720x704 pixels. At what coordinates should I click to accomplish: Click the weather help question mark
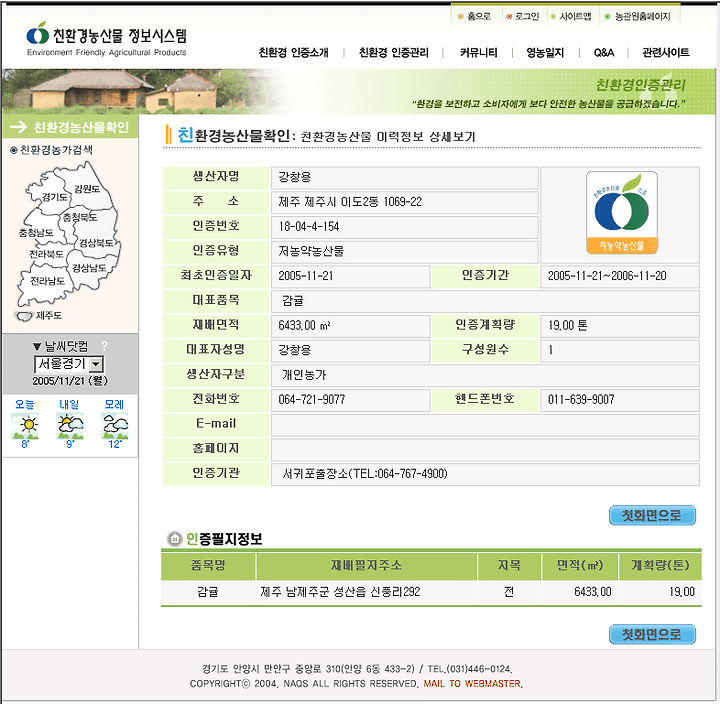(104, 346)
